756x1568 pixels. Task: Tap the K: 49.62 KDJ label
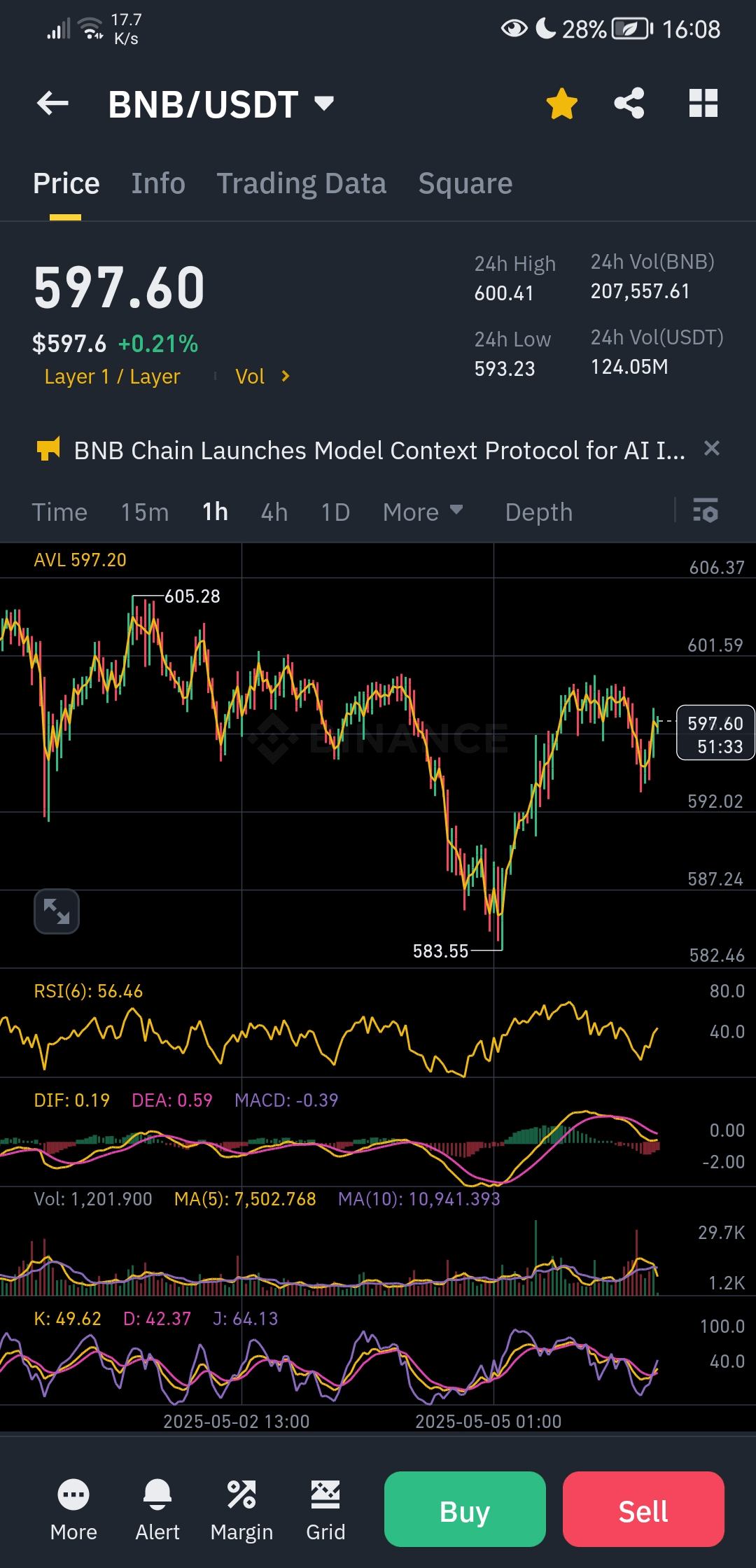click(68, 1319)
